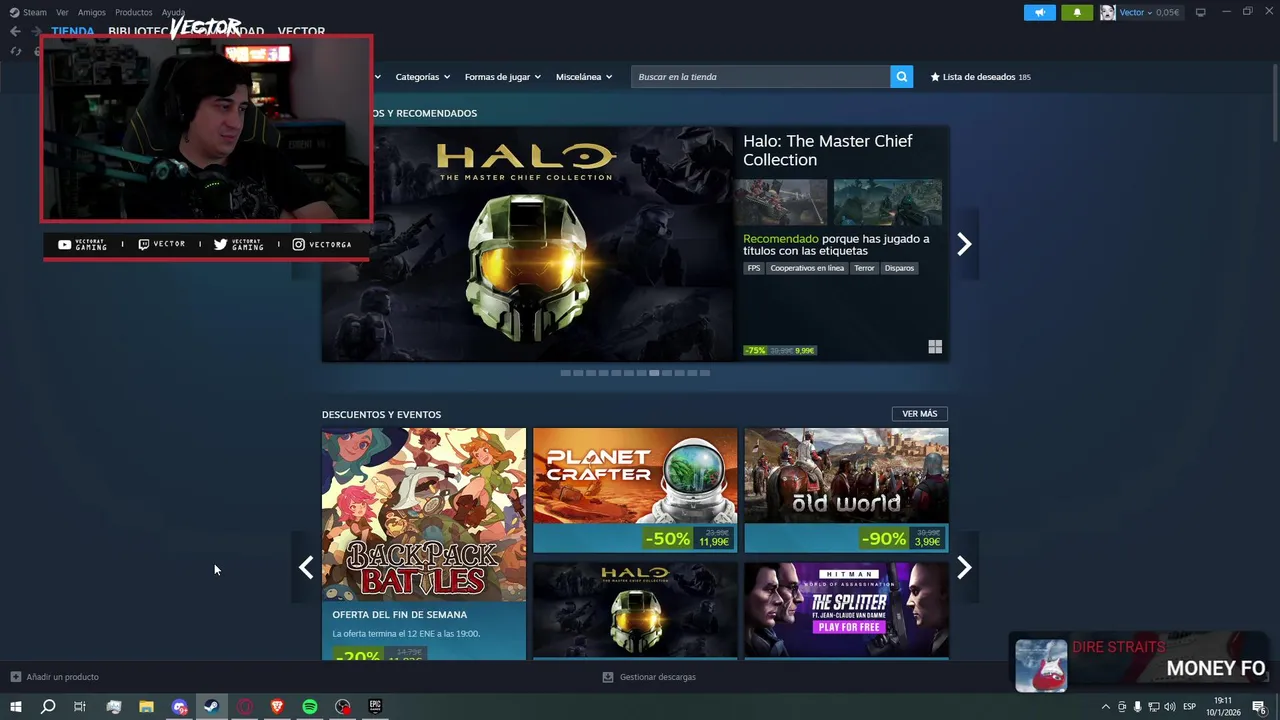Open the Ver menu
This screenshot has width=1280, height=720.
[62, 12]
